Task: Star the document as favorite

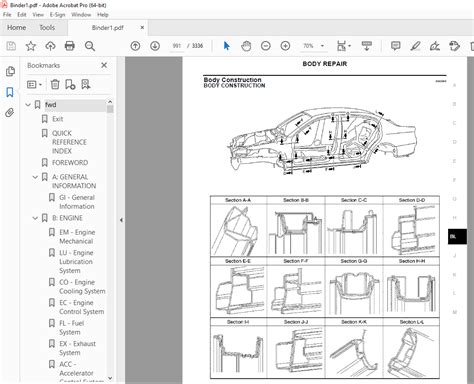Action: 31,46
